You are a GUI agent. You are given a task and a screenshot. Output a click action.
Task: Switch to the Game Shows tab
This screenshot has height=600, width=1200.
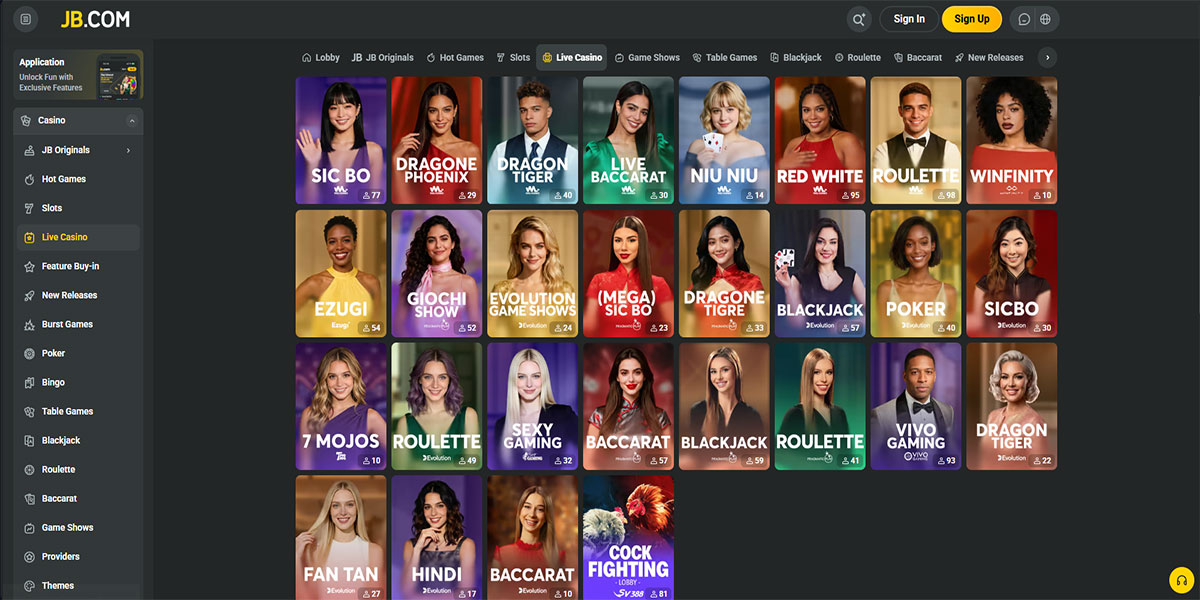point(647,58)
